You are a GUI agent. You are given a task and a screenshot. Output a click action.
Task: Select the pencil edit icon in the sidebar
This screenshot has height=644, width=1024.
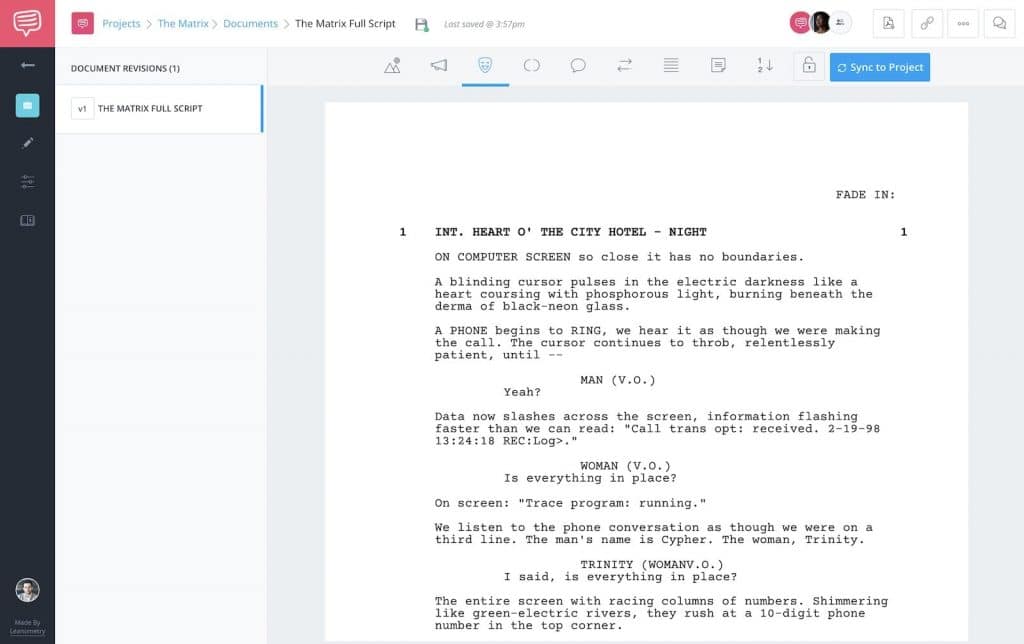coord(27,143)
